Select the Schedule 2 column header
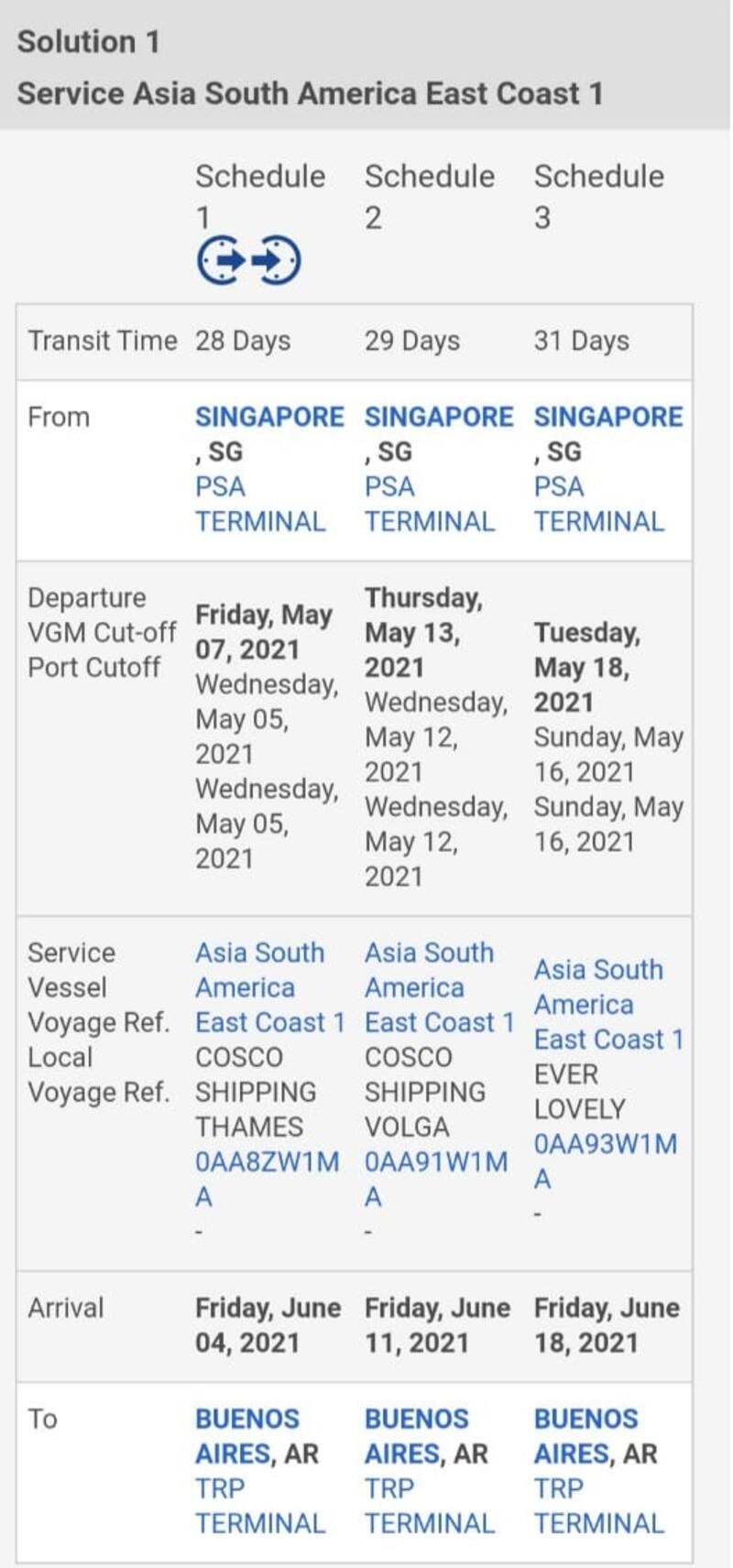The height and width of the screenshot is (1568, 733). pos(430,196)
